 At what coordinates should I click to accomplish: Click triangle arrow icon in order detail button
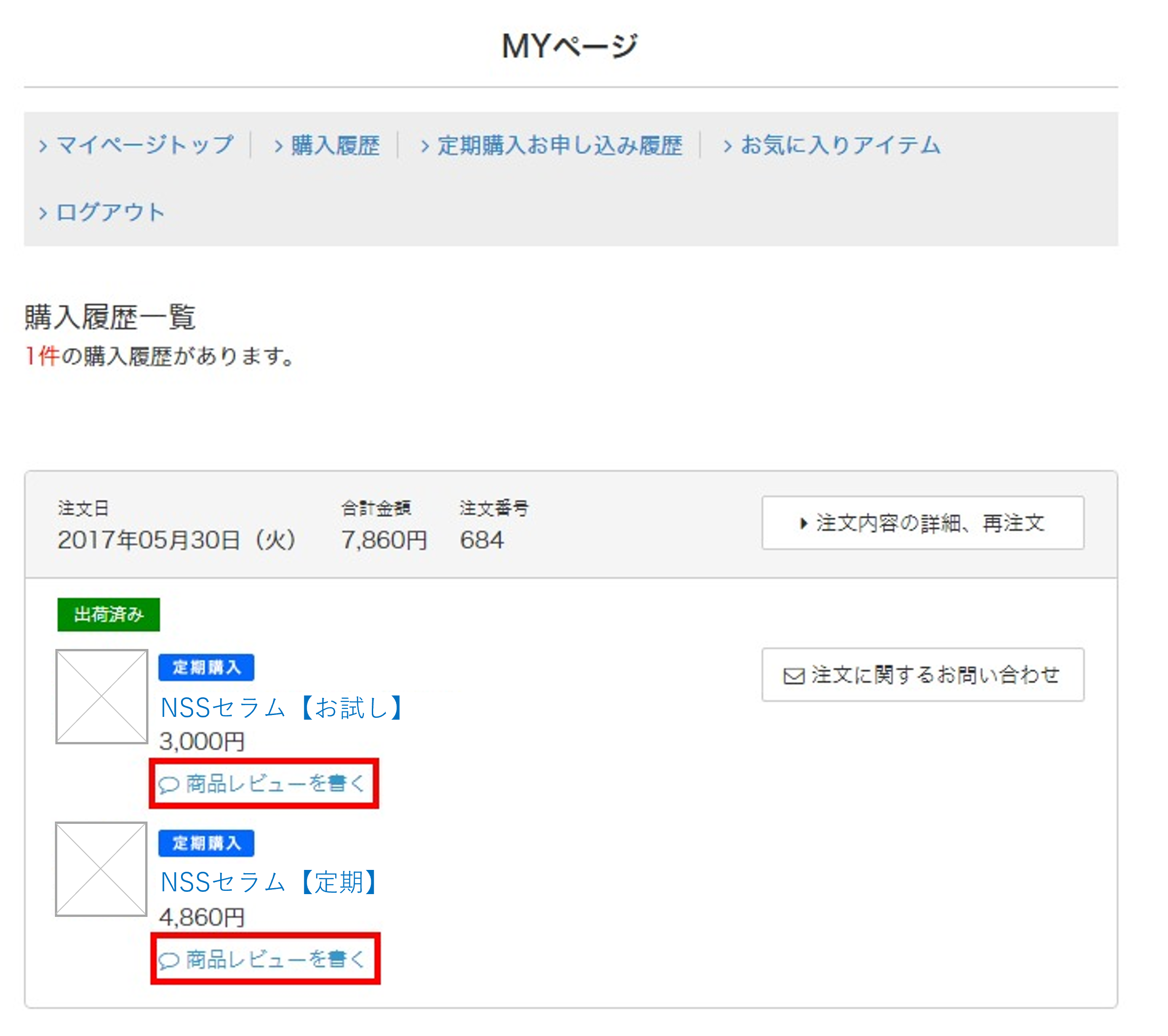804,523
